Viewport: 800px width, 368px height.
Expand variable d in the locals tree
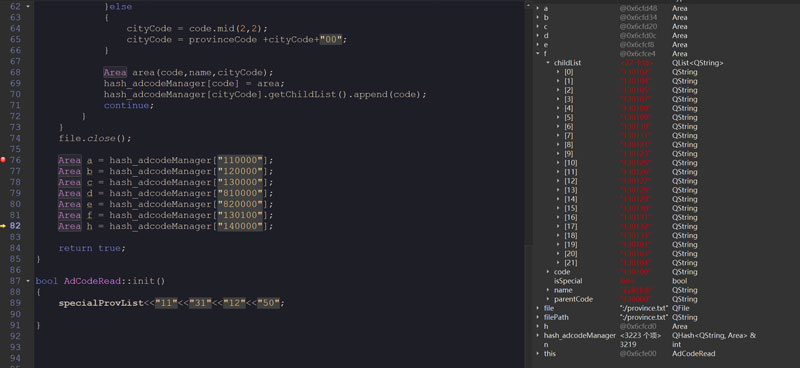coord(538,36)
